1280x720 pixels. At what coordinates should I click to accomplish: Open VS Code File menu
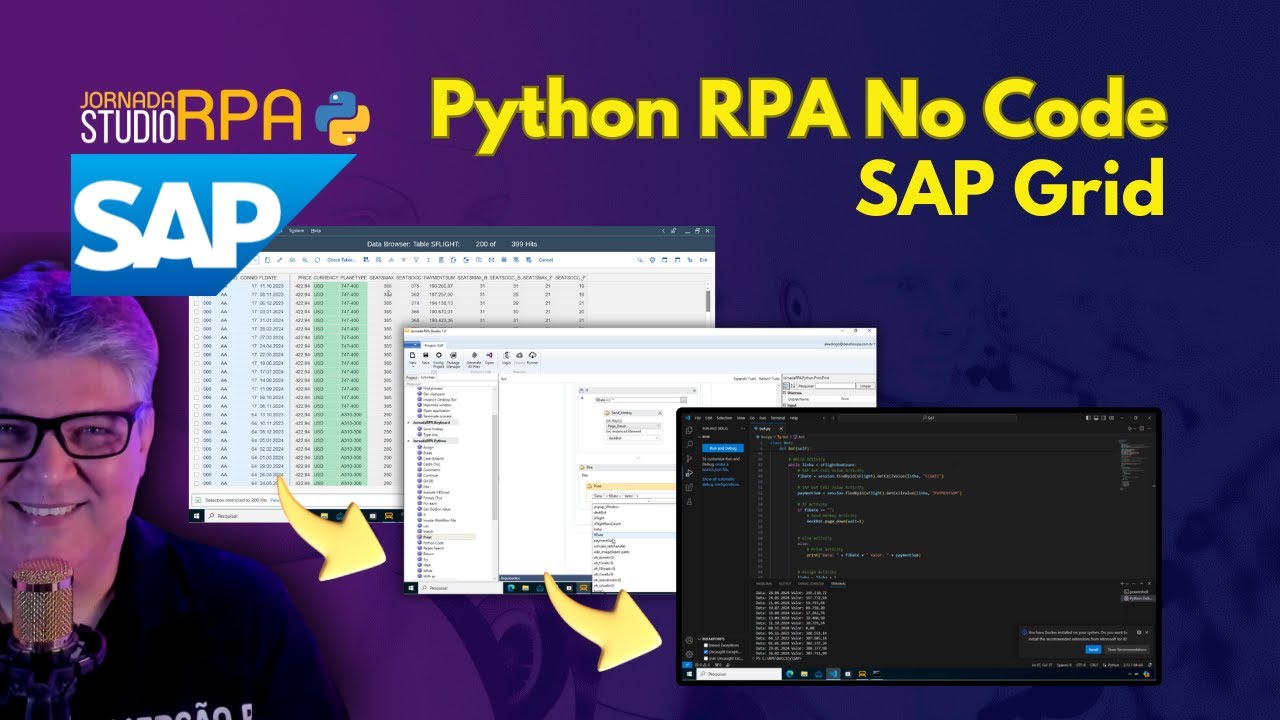point(698,418)
